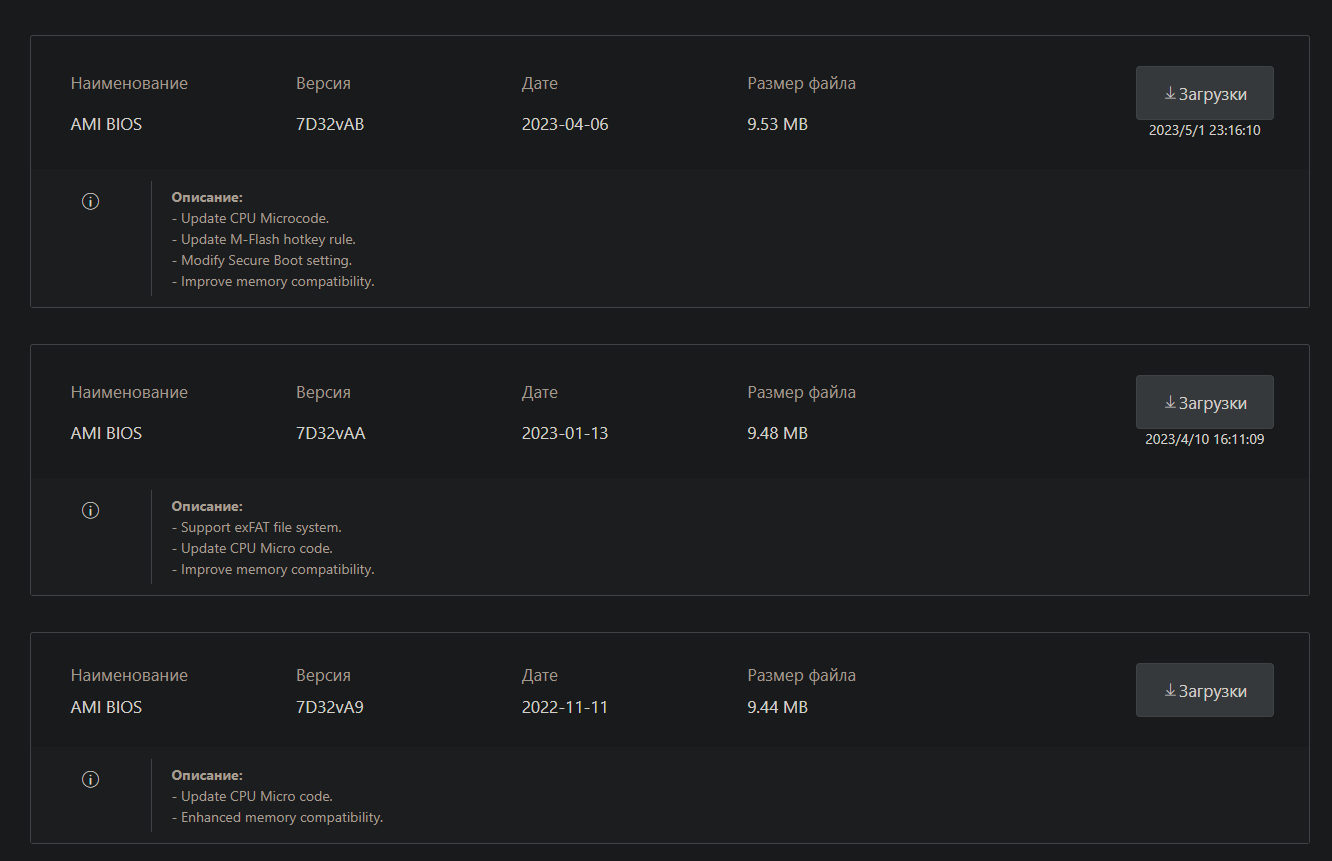The height and width of the screenshot is (861, 1332).
Task: Download BIOS version 7D32vAA
Action: click(1204, 403)
